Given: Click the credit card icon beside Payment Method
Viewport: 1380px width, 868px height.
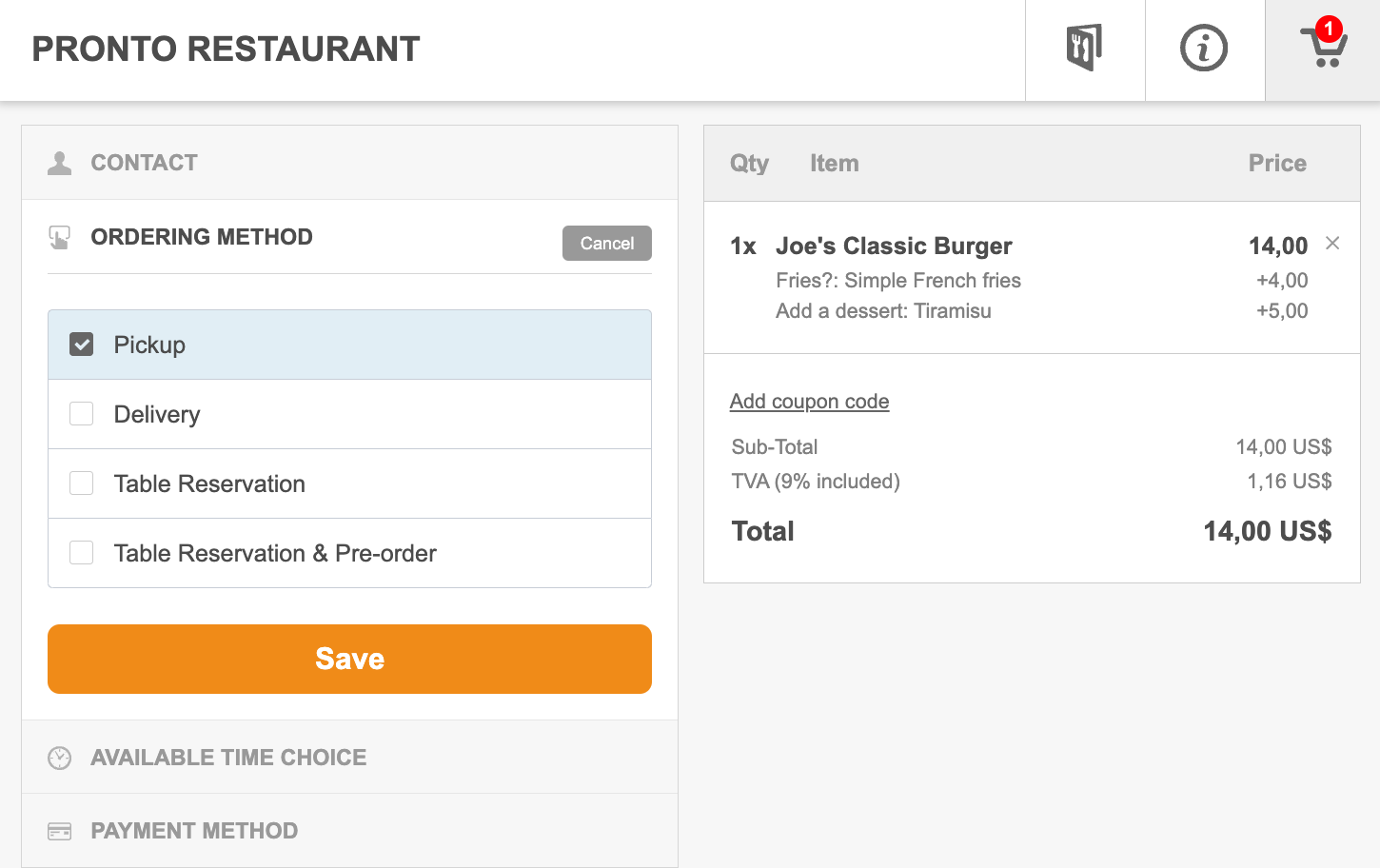Looking at the screenshot, I should [59, 830].
